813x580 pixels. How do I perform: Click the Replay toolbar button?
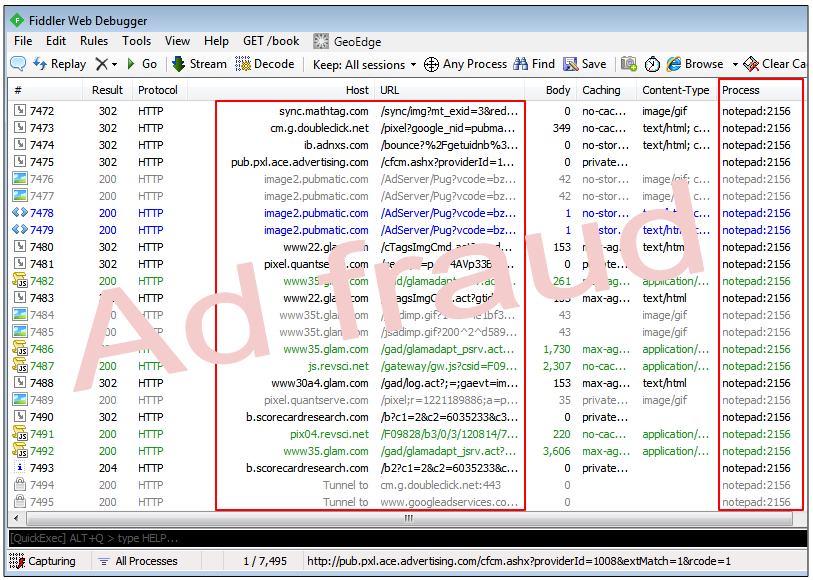tap(59, 64)
